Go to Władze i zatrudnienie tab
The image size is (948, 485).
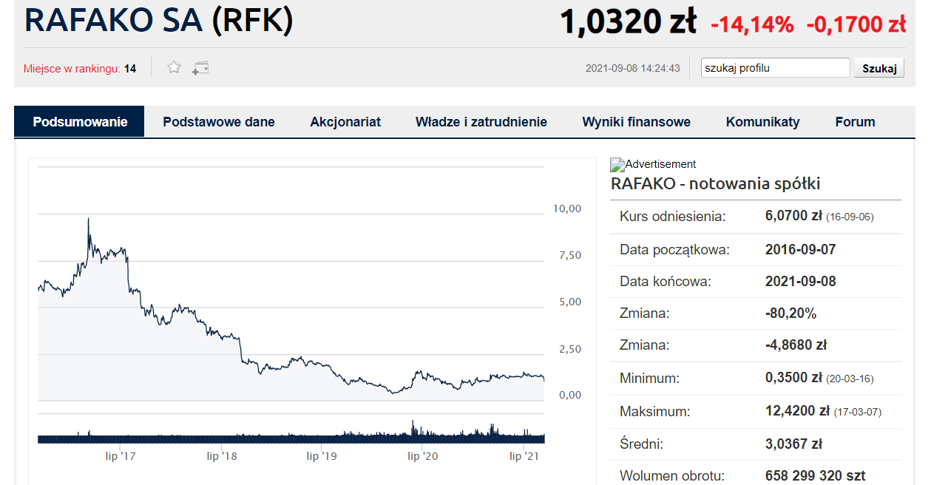(481, 122)
